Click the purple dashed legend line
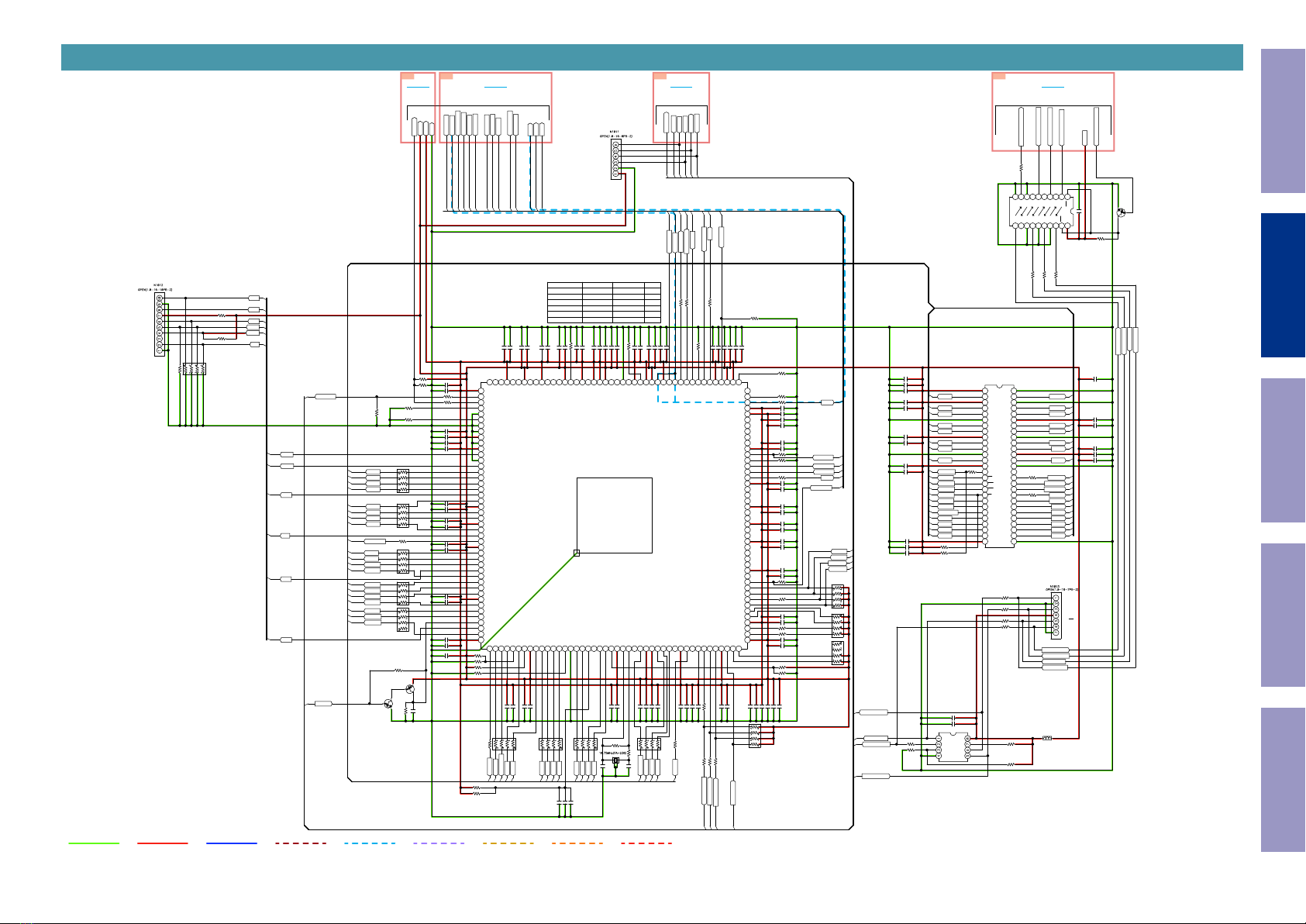 point(439,843)
